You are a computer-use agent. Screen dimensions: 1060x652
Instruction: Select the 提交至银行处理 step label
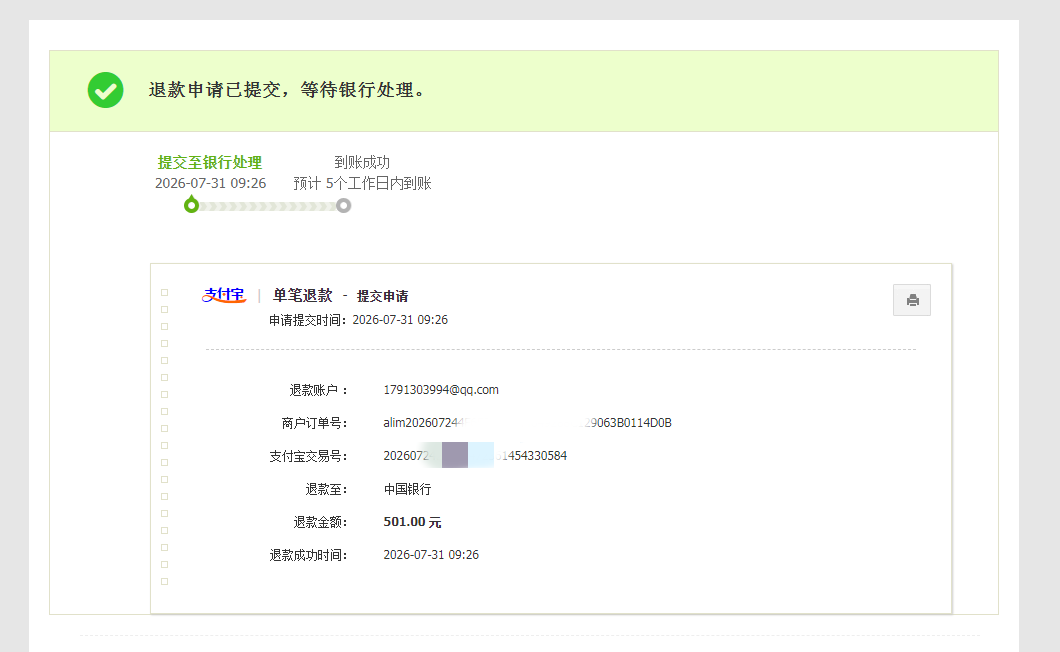[x=210, y=162]
